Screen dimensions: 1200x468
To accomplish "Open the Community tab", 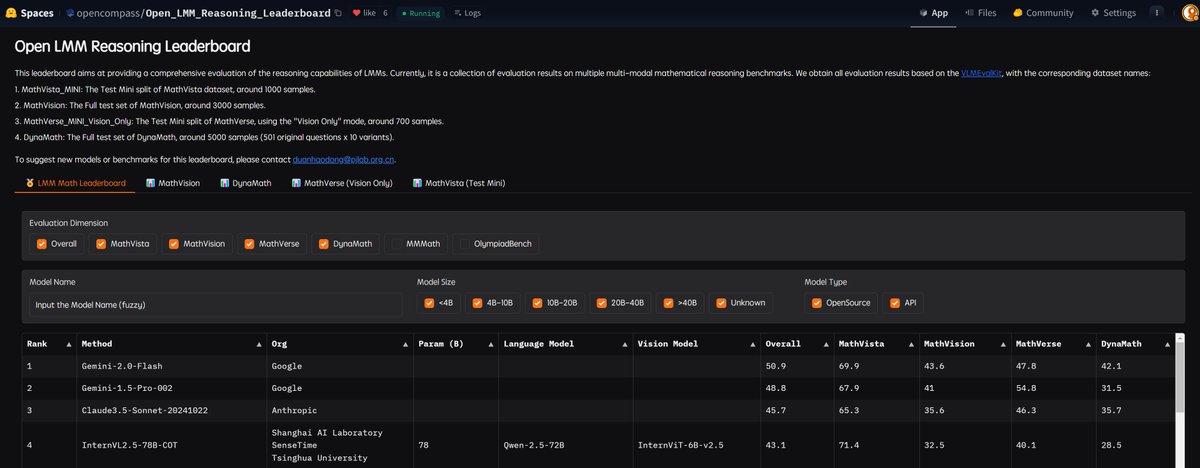I will pos(1042,13).
